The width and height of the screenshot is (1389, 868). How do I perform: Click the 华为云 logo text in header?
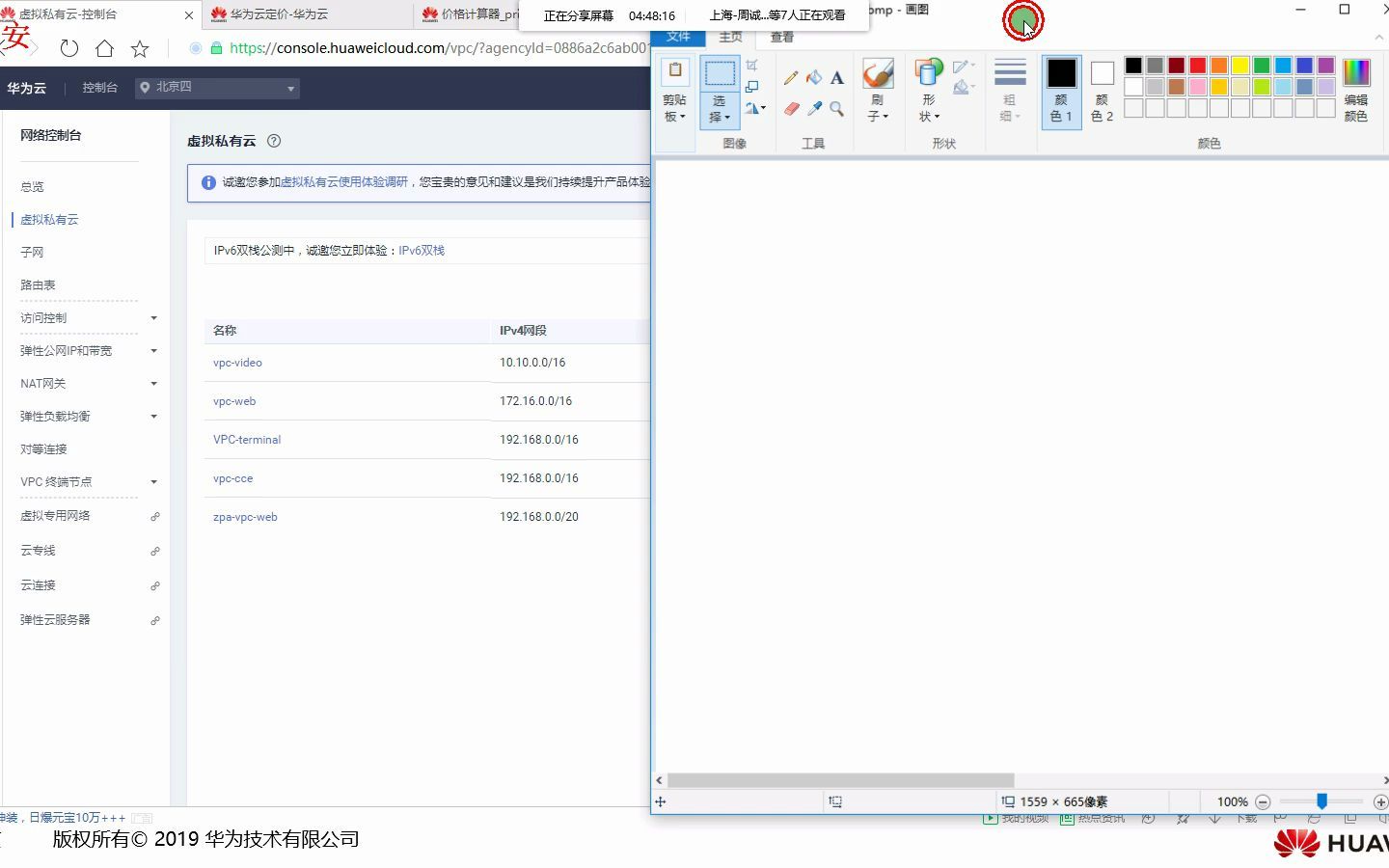[x=26, y=88]
